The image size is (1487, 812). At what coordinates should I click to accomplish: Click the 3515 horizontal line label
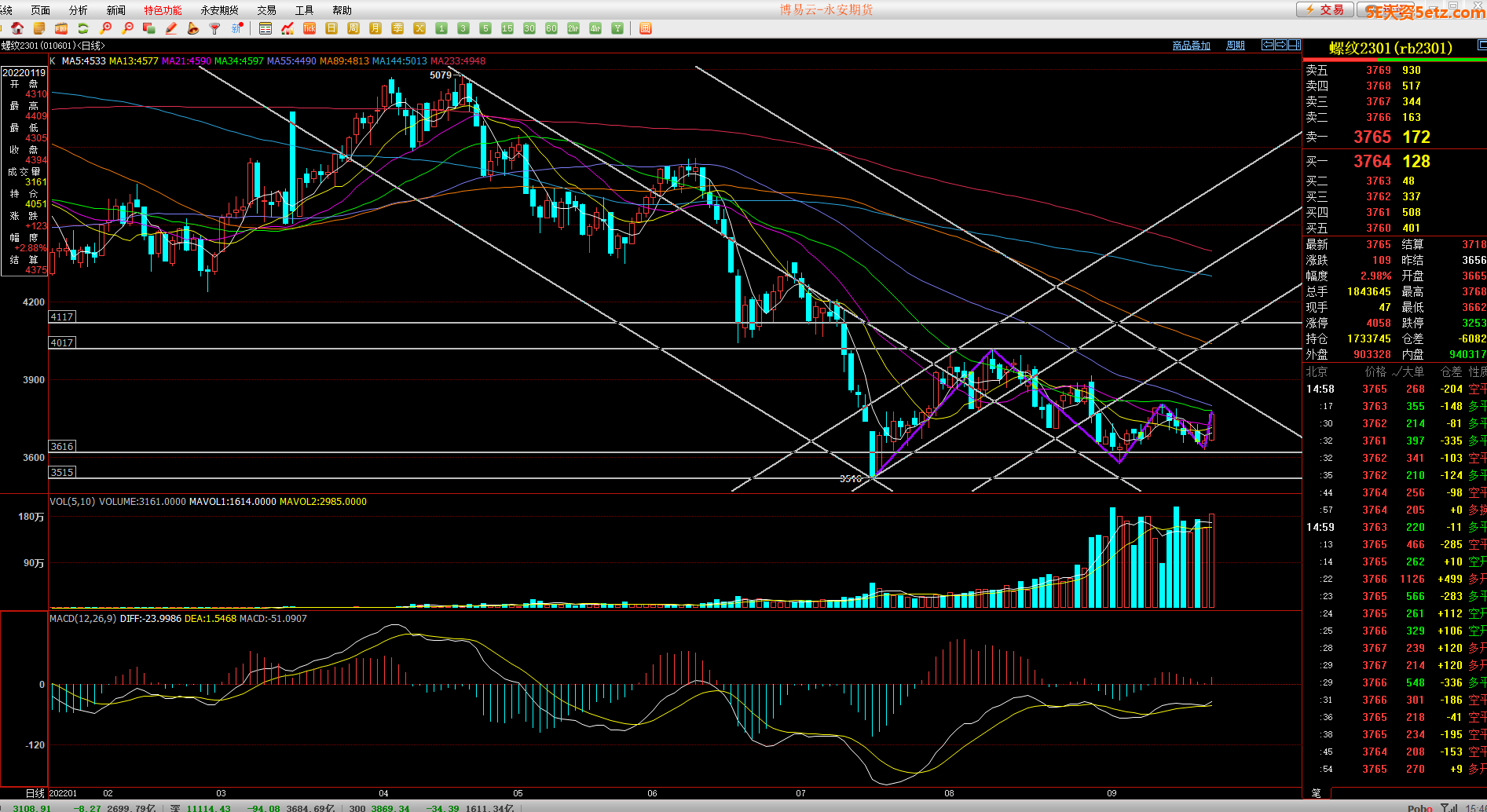point(62,472)
